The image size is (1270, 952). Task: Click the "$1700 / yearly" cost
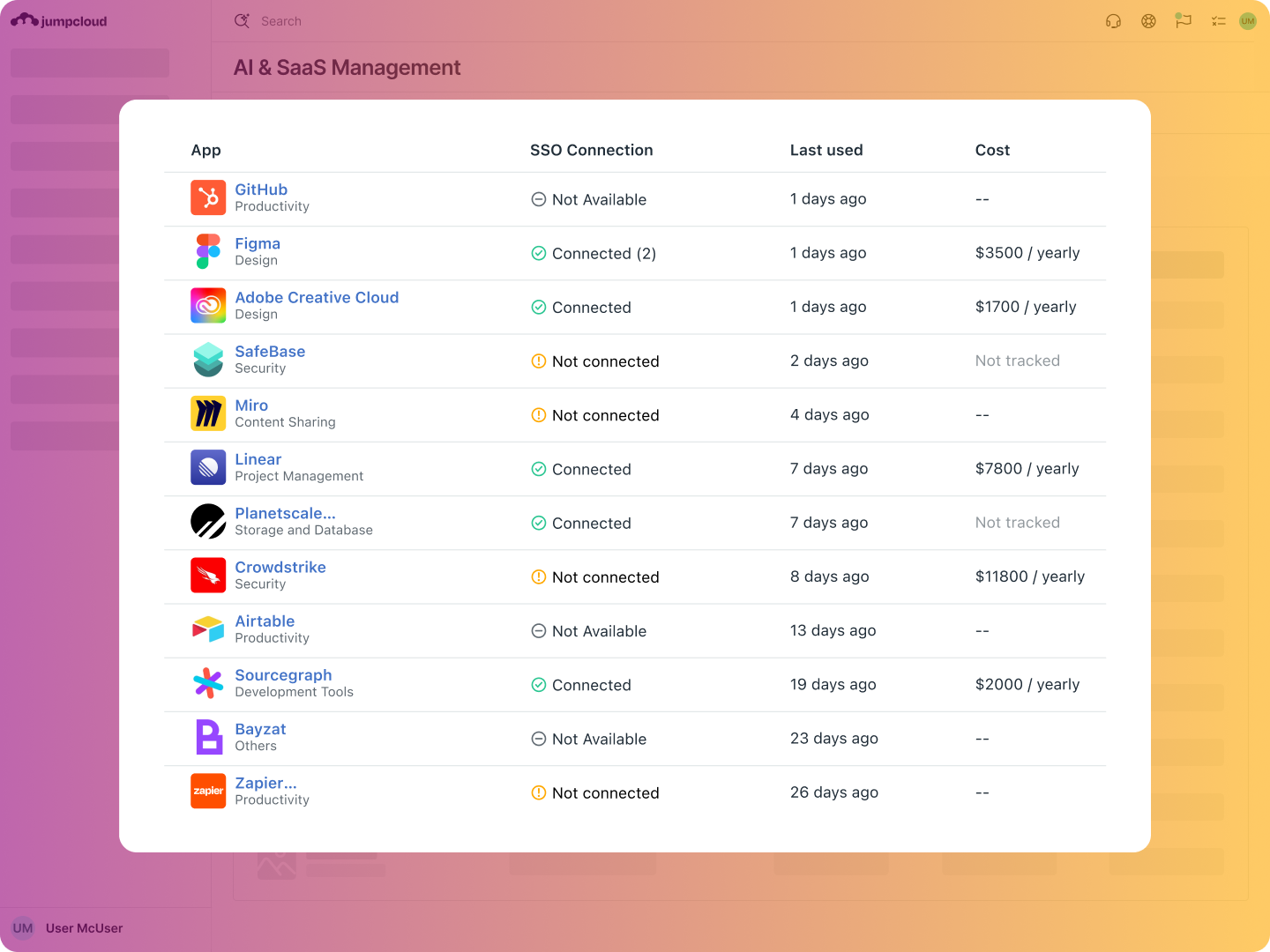1026,306
